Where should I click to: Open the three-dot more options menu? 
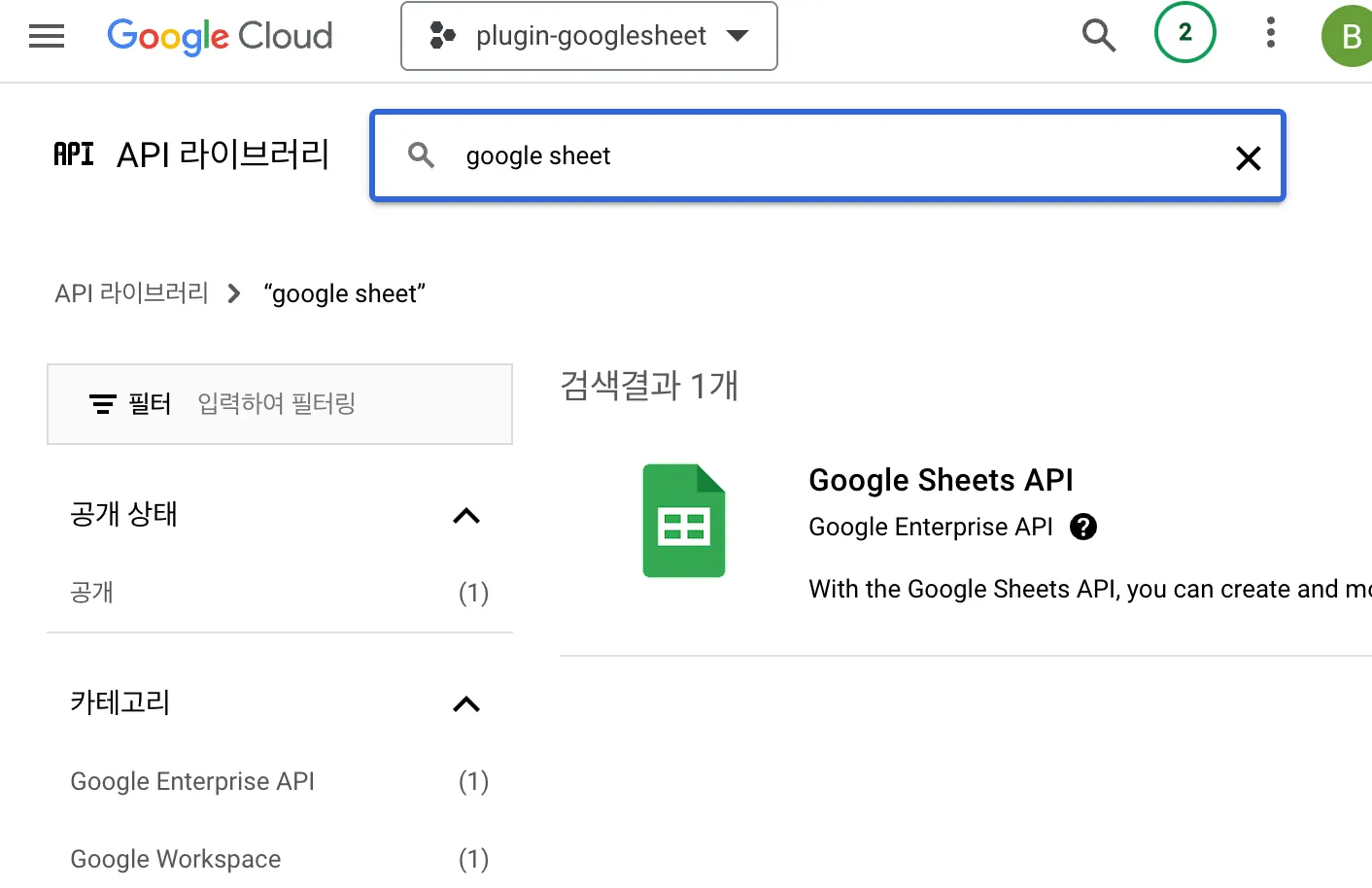tap(1270, 33)
